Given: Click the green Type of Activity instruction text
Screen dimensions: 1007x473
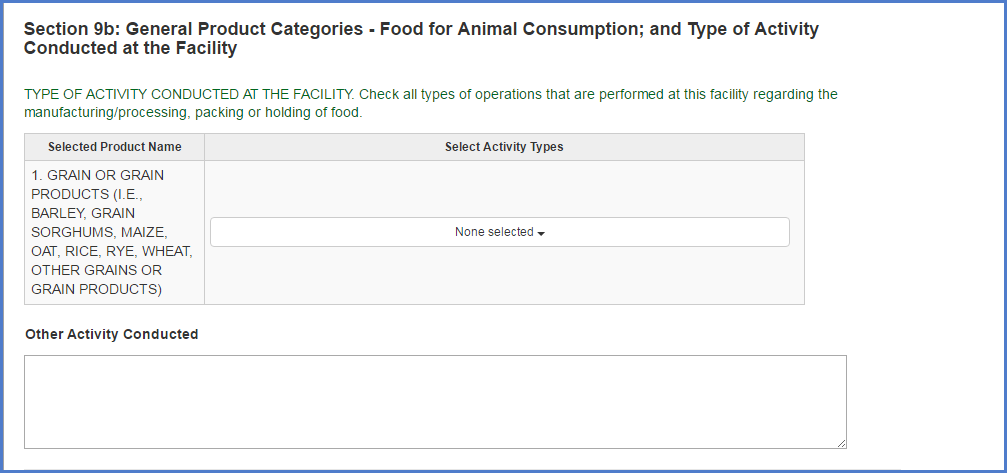Looking at the screenshot, I should point(430,95).
